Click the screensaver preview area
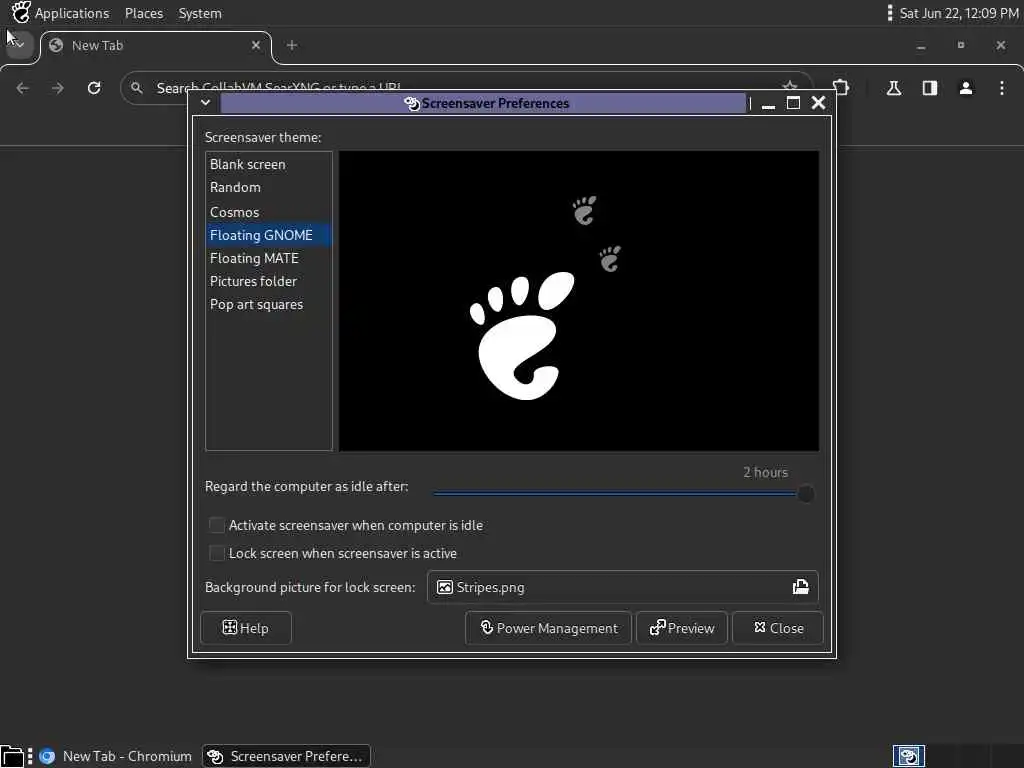 (x=579, y=301)
